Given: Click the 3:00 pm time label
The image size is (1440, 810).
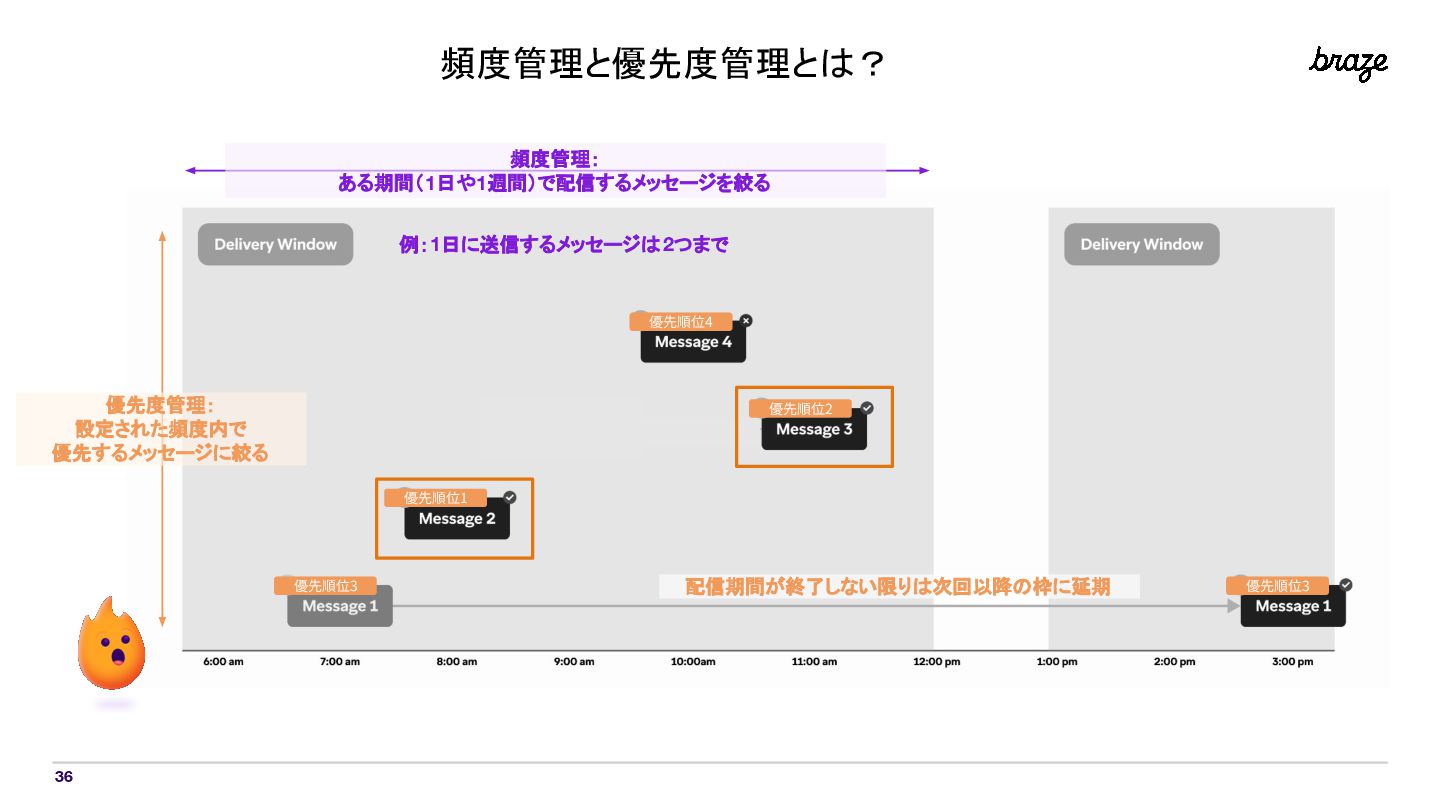Looking at the screenshot, I should (x=1292, y=662).
